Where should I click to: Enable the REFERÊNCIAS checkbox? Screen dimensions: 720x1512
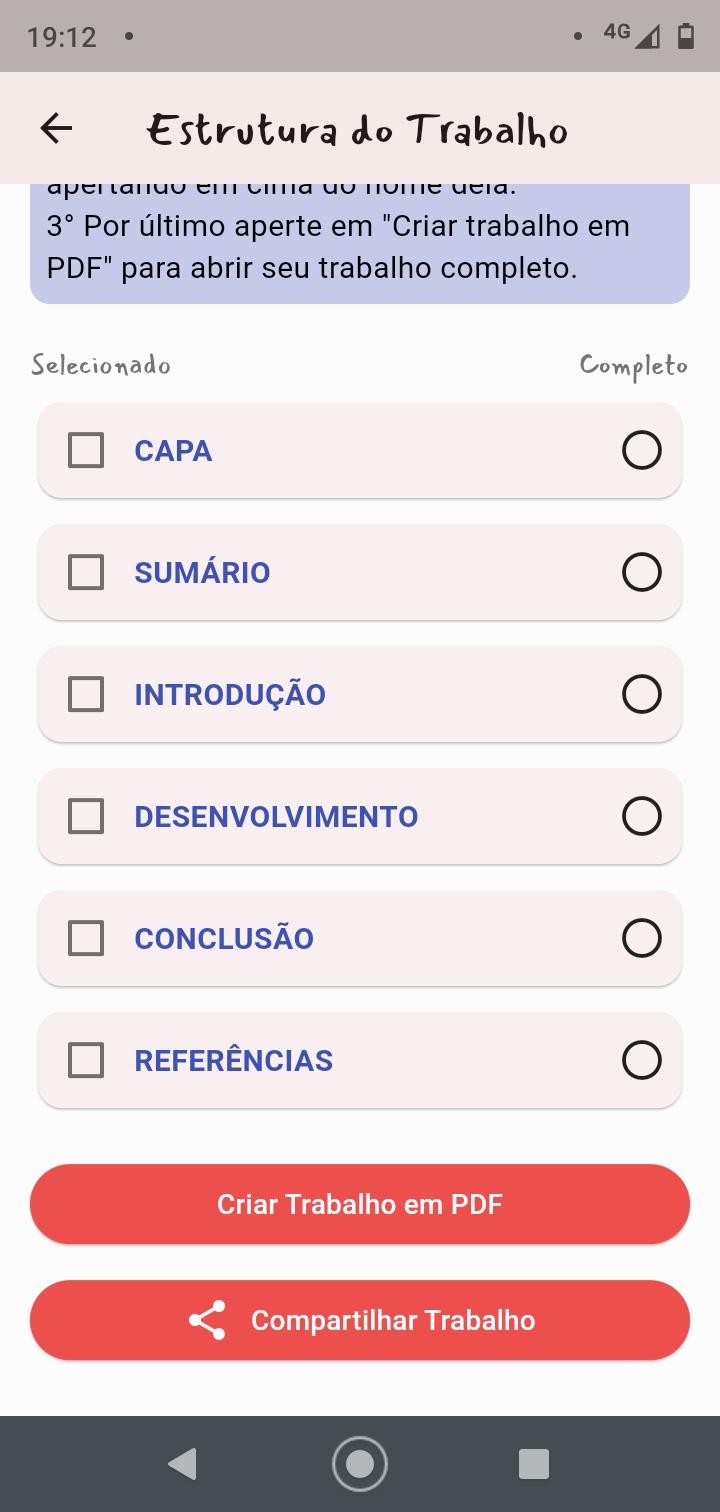[86, 1060]
